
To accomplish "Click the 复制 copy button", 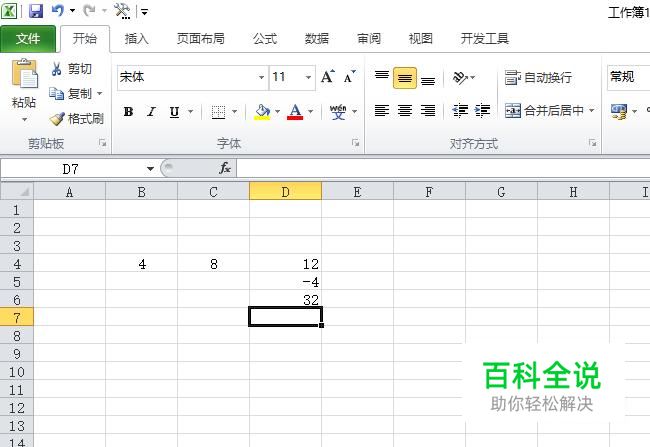I will 70,93.
